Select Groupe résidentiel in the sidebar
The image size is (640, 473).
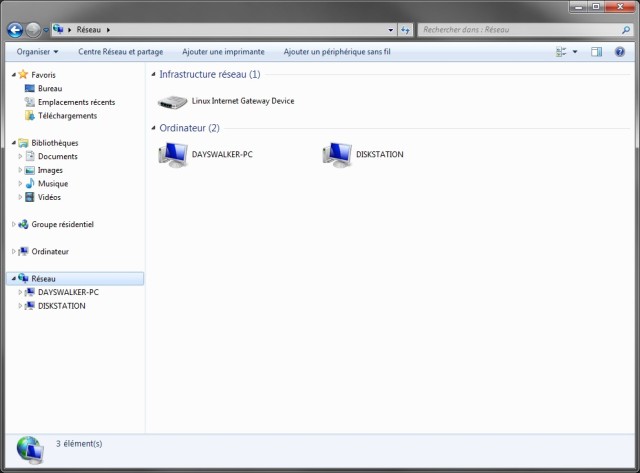point(62,224)
